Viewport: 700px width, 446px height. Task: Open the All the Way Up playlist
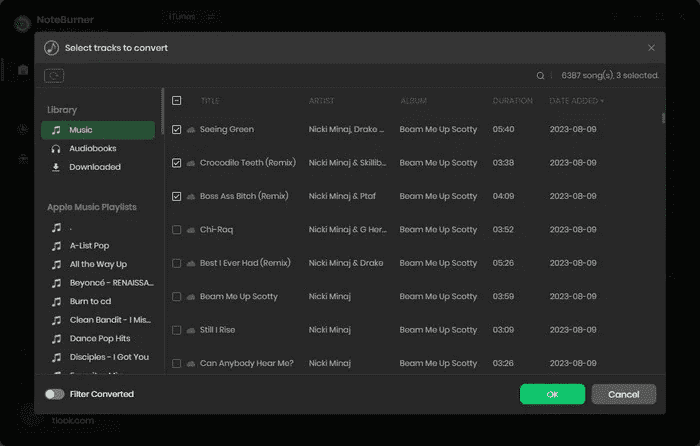(98, 264)
